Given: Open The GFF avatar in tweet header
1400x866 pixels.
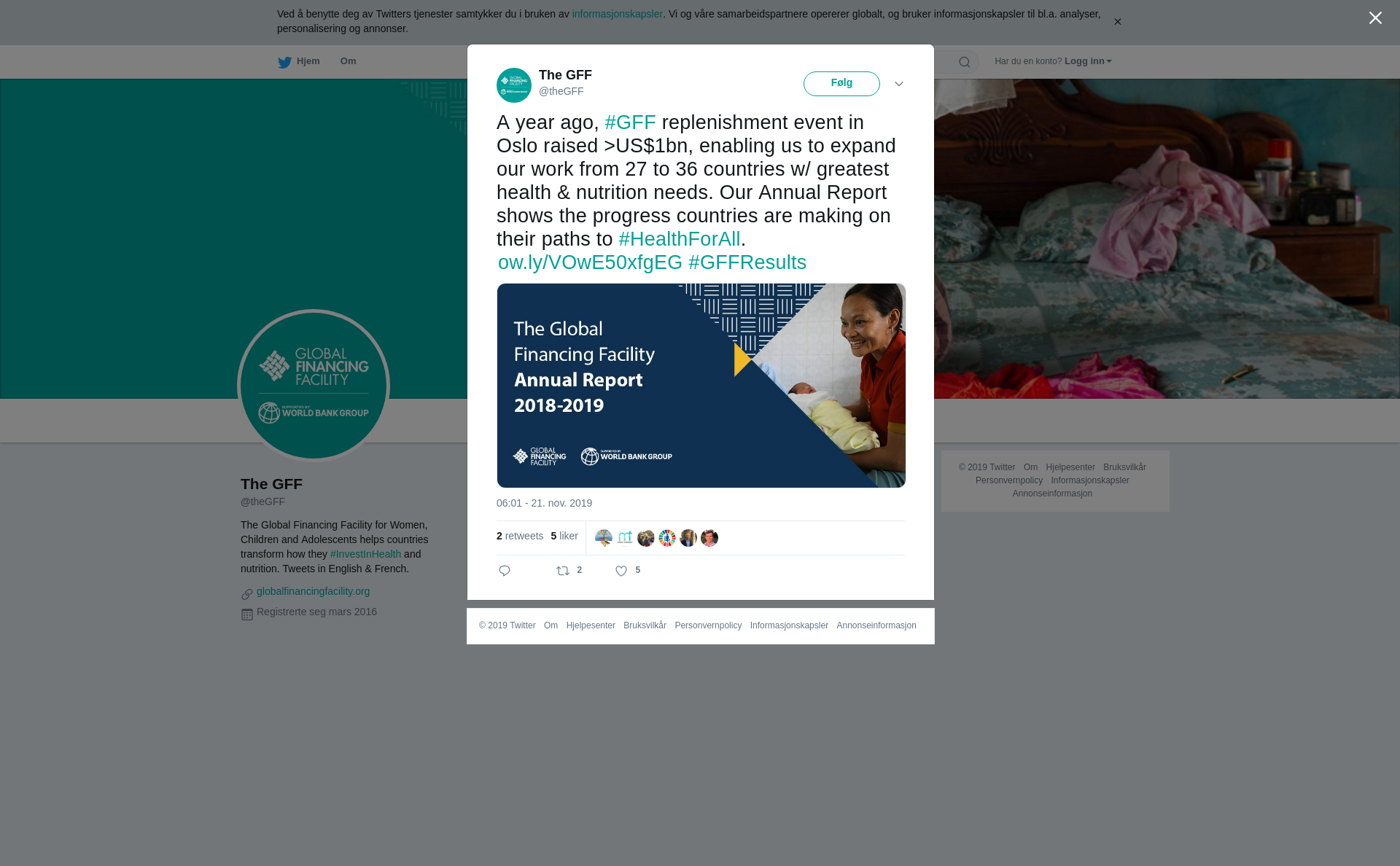Looking at the screenshot, I should pyautogui.click(x=514, y=85).
